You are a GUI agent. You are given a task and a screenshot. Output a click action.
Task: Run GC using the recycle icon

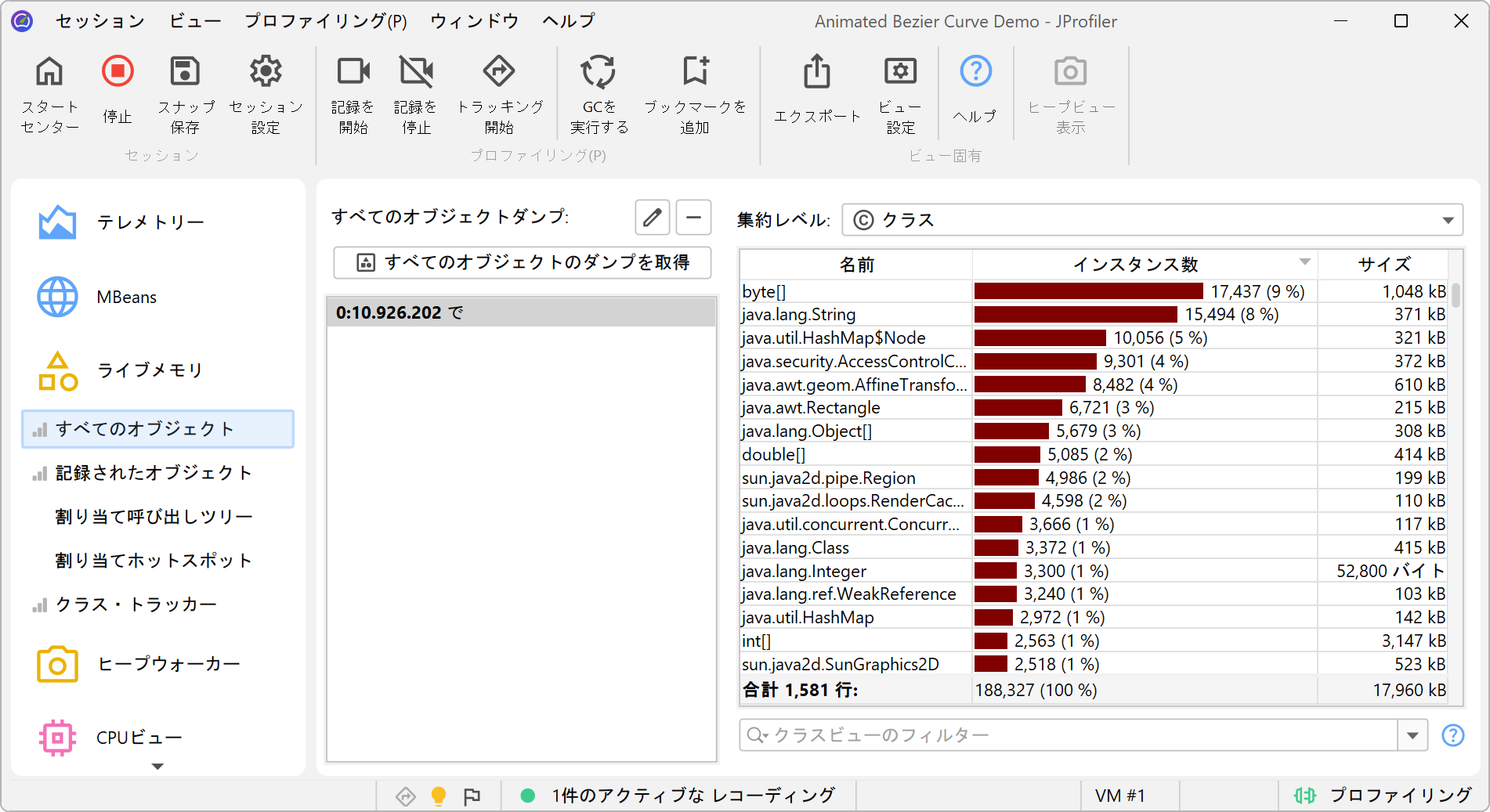tap(599, 72)
